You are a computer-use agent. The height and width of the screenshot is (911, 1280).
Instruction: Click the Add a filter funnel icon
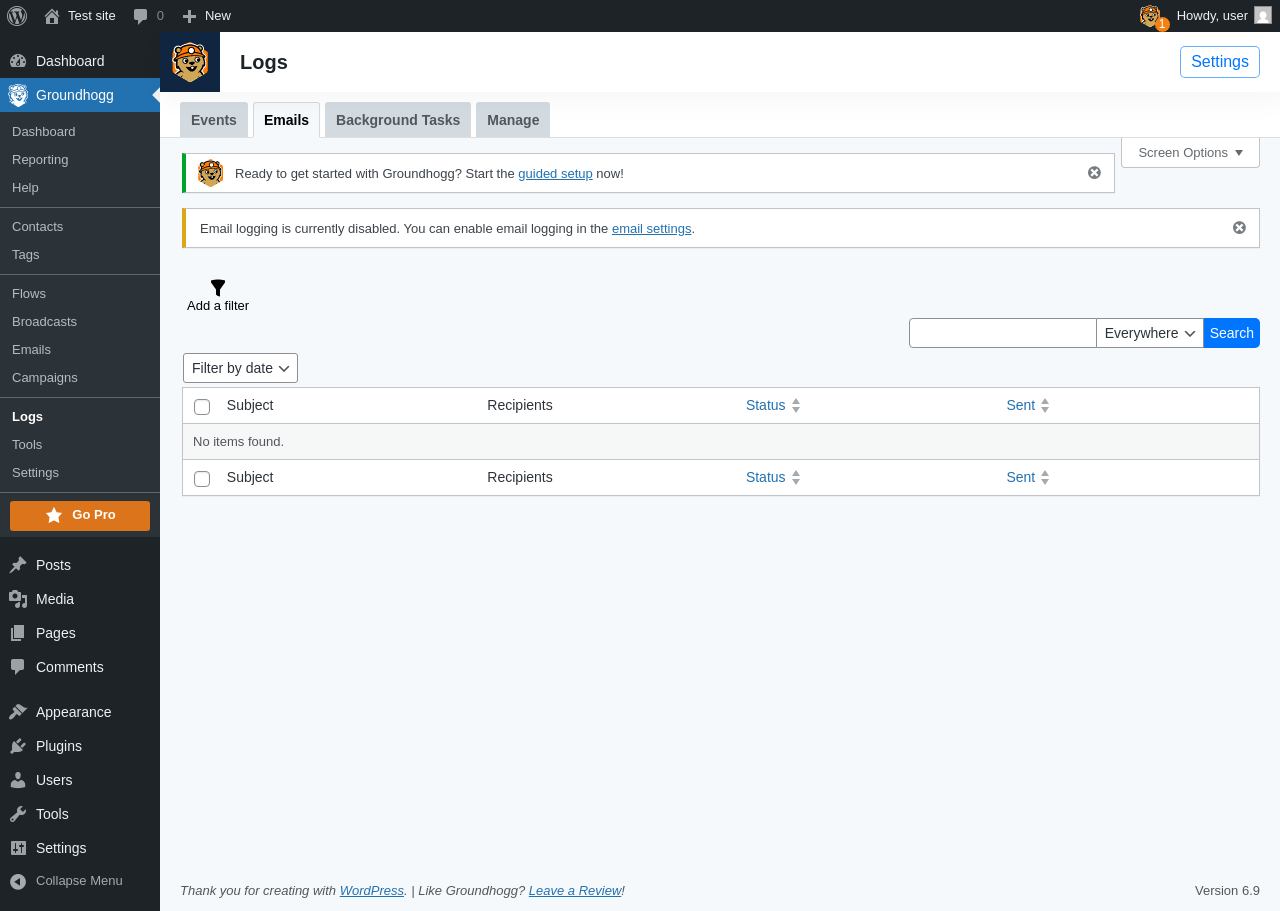(x=218, y=288)
